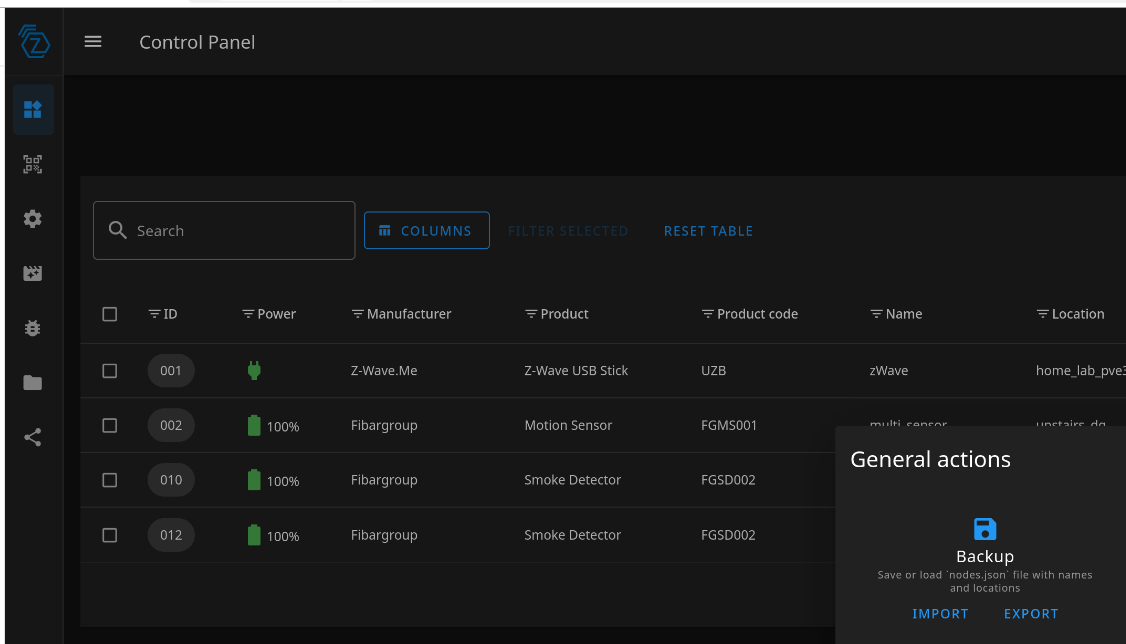Open the Store folder icon page

click(33, 382)
